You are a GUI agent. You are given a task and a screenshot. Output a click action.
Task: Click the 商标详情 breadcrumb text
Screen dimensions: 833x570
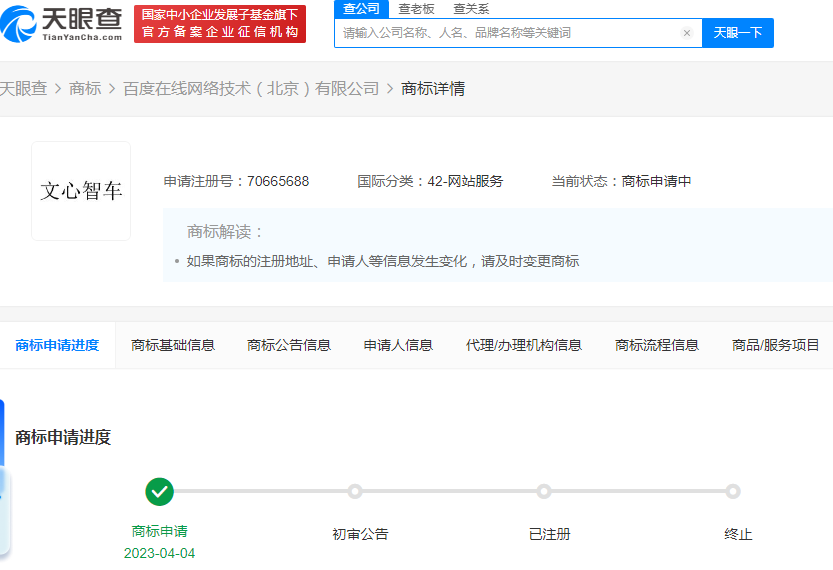pos(433,89)
